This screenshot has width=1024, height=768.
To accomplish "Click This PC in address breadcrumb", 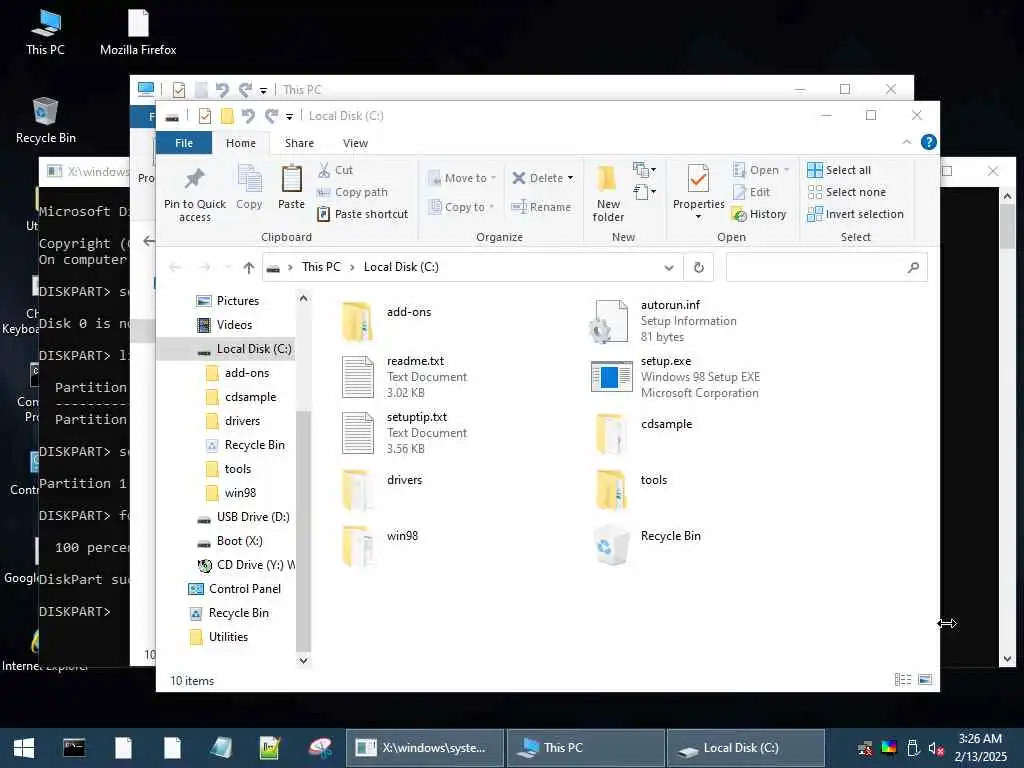I will coord(321,267).
